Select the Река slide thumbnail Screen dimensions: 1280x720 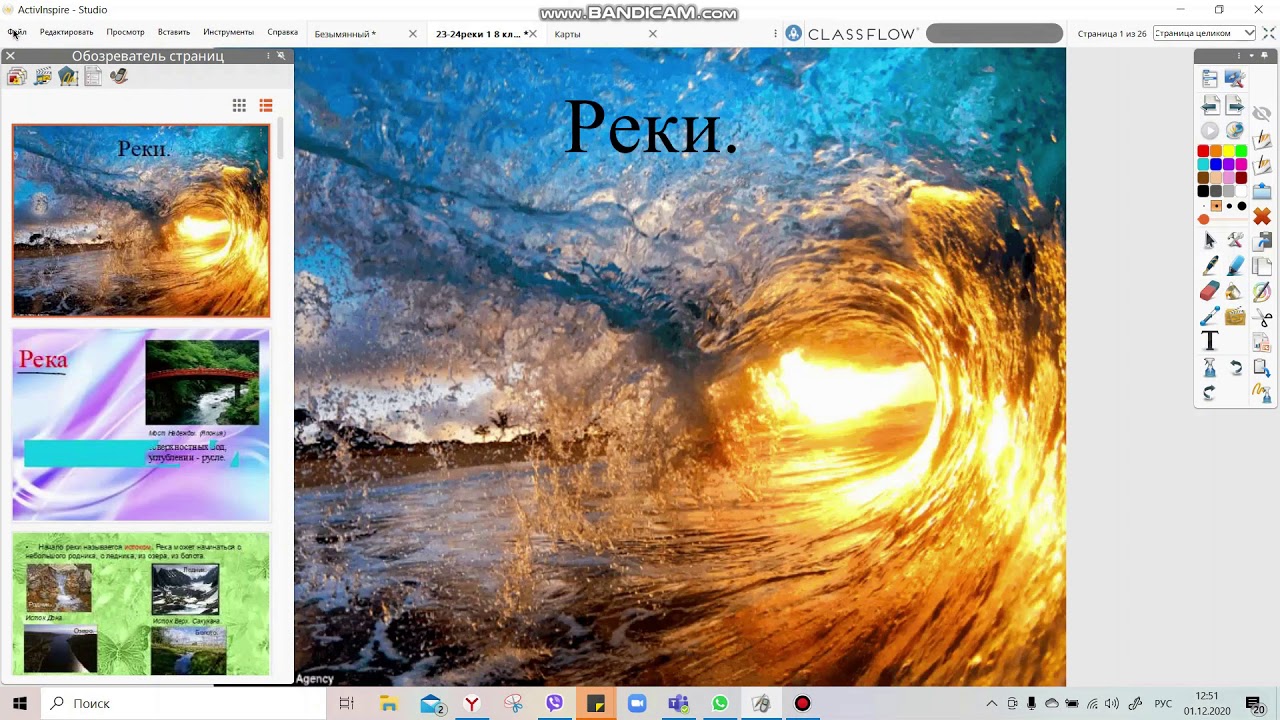[x=141, y=425]
